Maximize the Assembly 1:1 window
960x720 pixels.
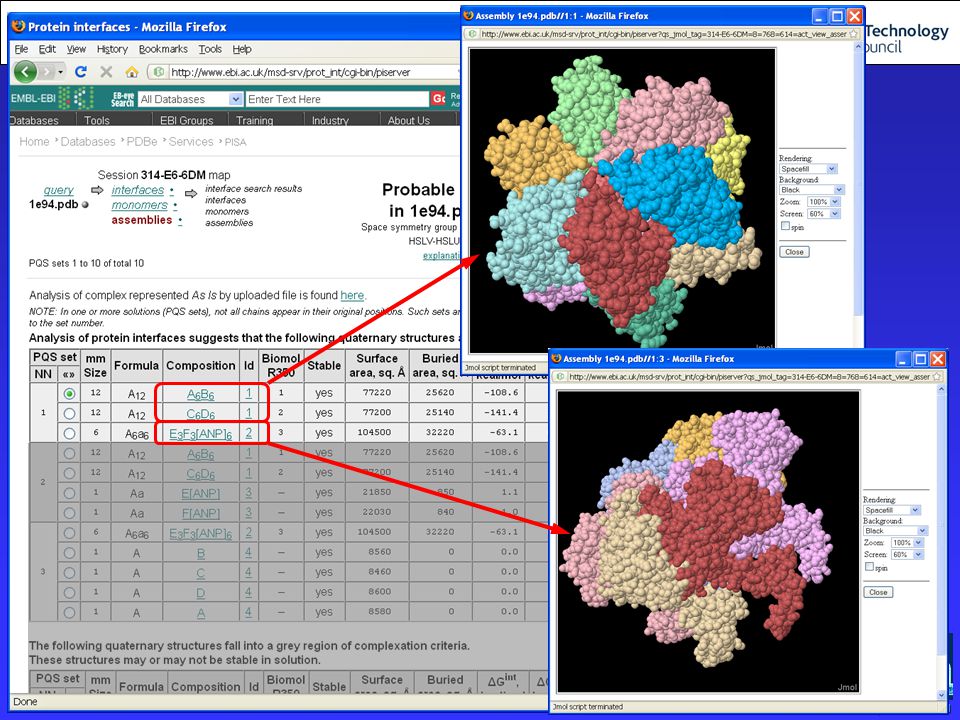837,16
